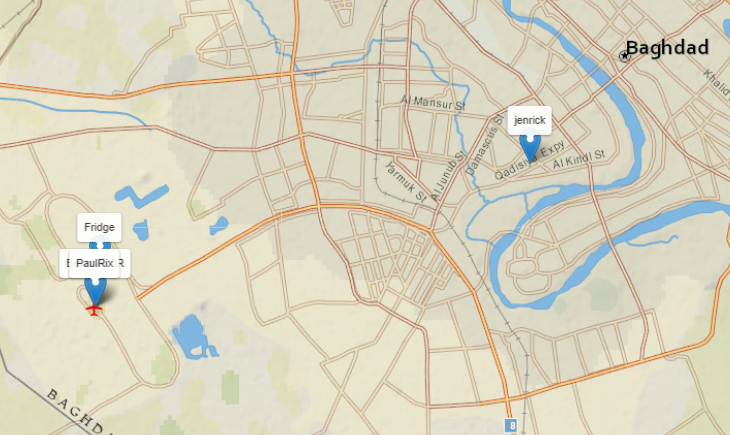This screenshot has height=435, width=730.
Task: Select the Baghdad city name label
Action: click(x=667, y=48)
